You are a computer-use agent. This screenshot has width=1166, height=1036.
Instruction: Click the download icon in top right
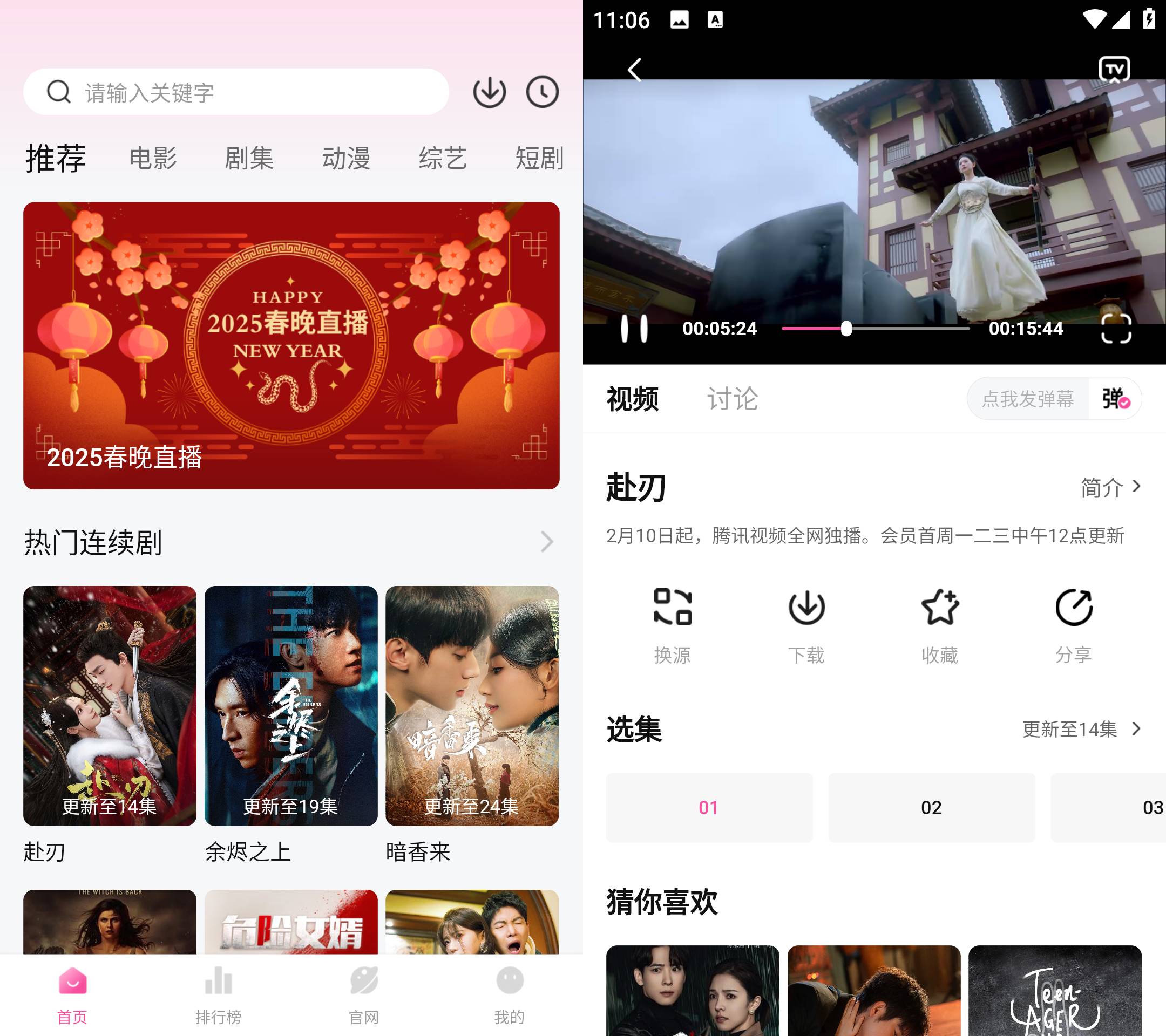[x=489, y=91]
